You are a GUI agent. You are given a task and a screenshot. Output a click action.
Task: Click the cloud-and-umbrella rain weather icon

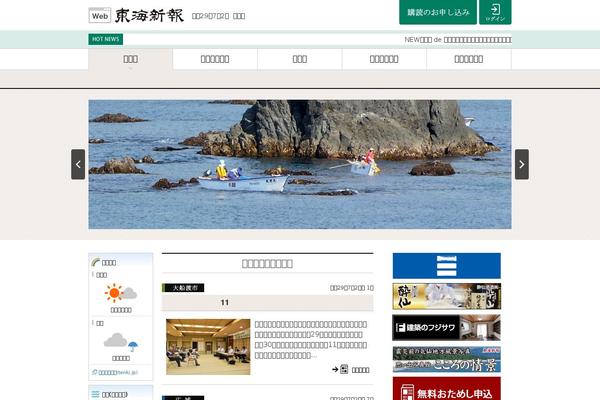tap(121, 342)
